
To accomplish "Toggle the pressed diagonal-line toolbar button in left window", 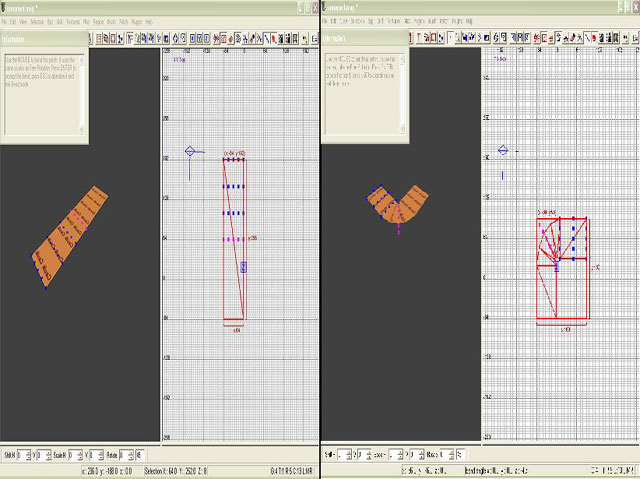I will click(x=266, y=39).
